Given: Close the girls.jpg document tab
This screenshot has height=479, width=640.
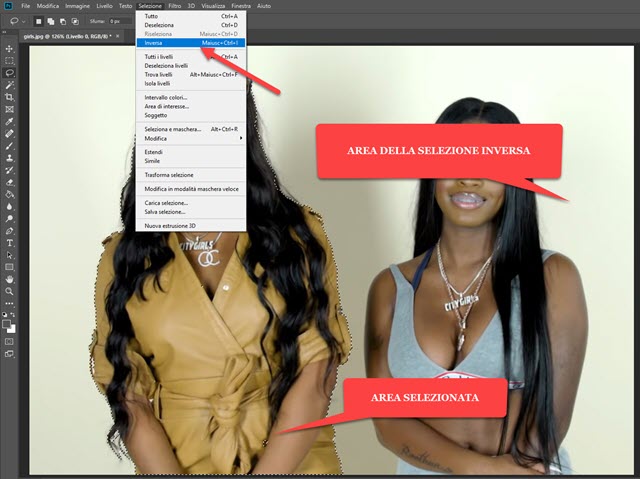Looking at the screenshot, I should pos(118,36).
